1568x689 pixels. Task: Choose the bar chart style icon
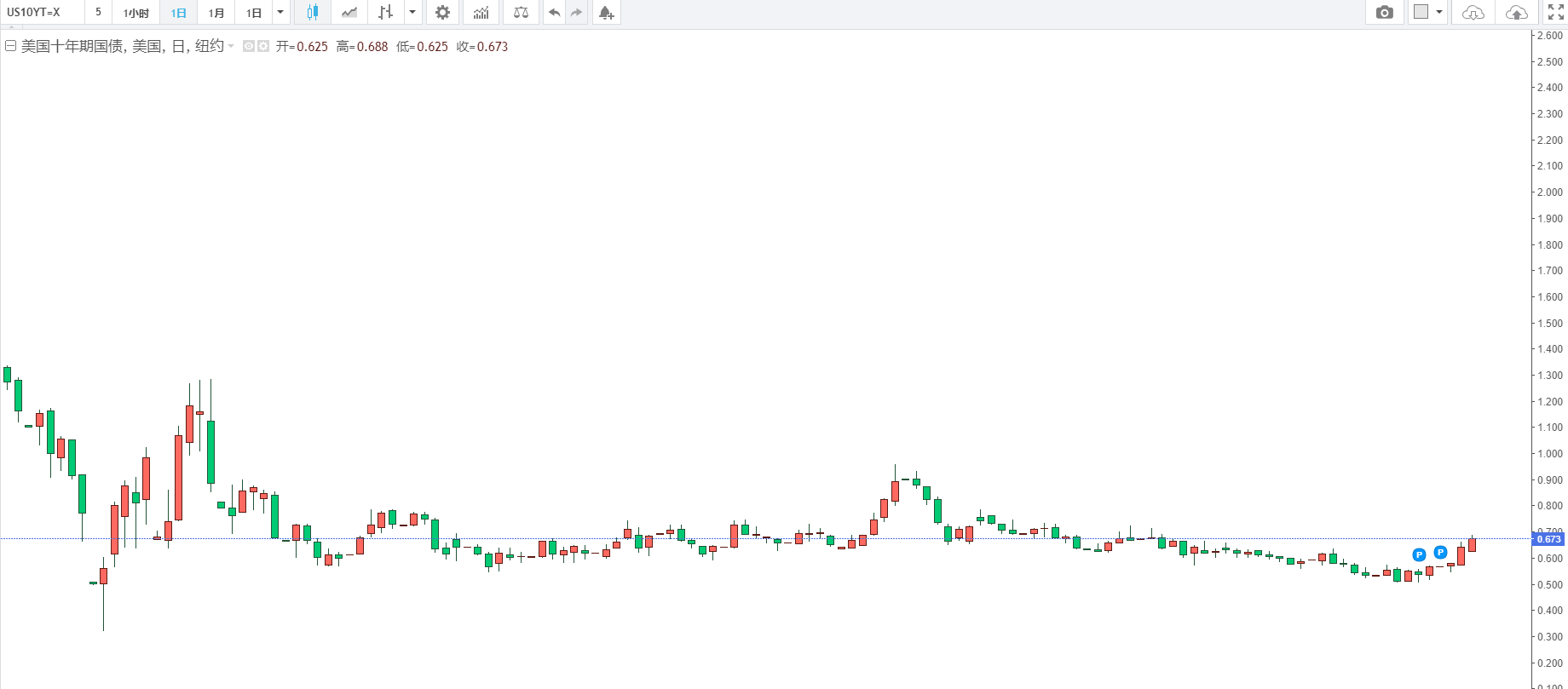point(386,13)
